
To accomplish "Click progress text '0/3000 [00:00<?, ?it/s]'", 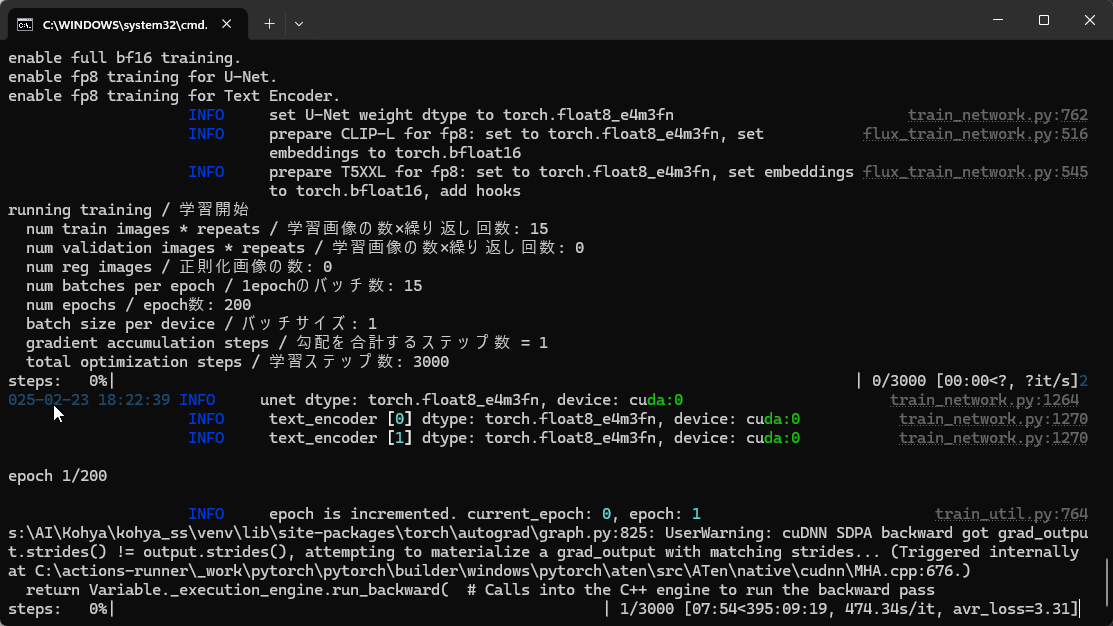I will [x=975, y=381].
